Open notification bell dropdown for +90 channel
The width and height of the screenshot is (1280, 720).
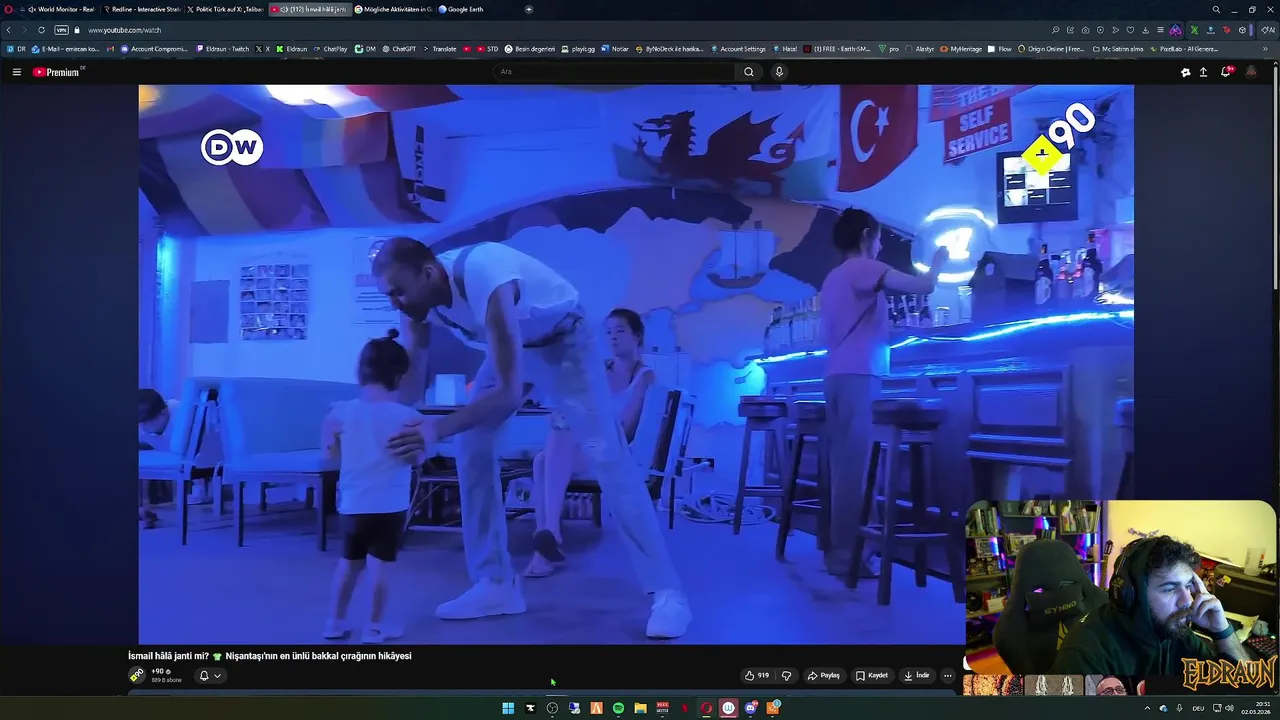[210, 675]
